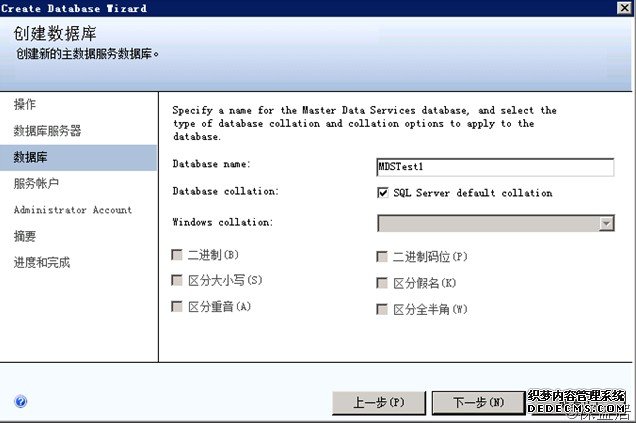The width and height of the screenshot is (636, 423).
Task: Switch to Administrator Account step
Action: (x=72, y=210)
